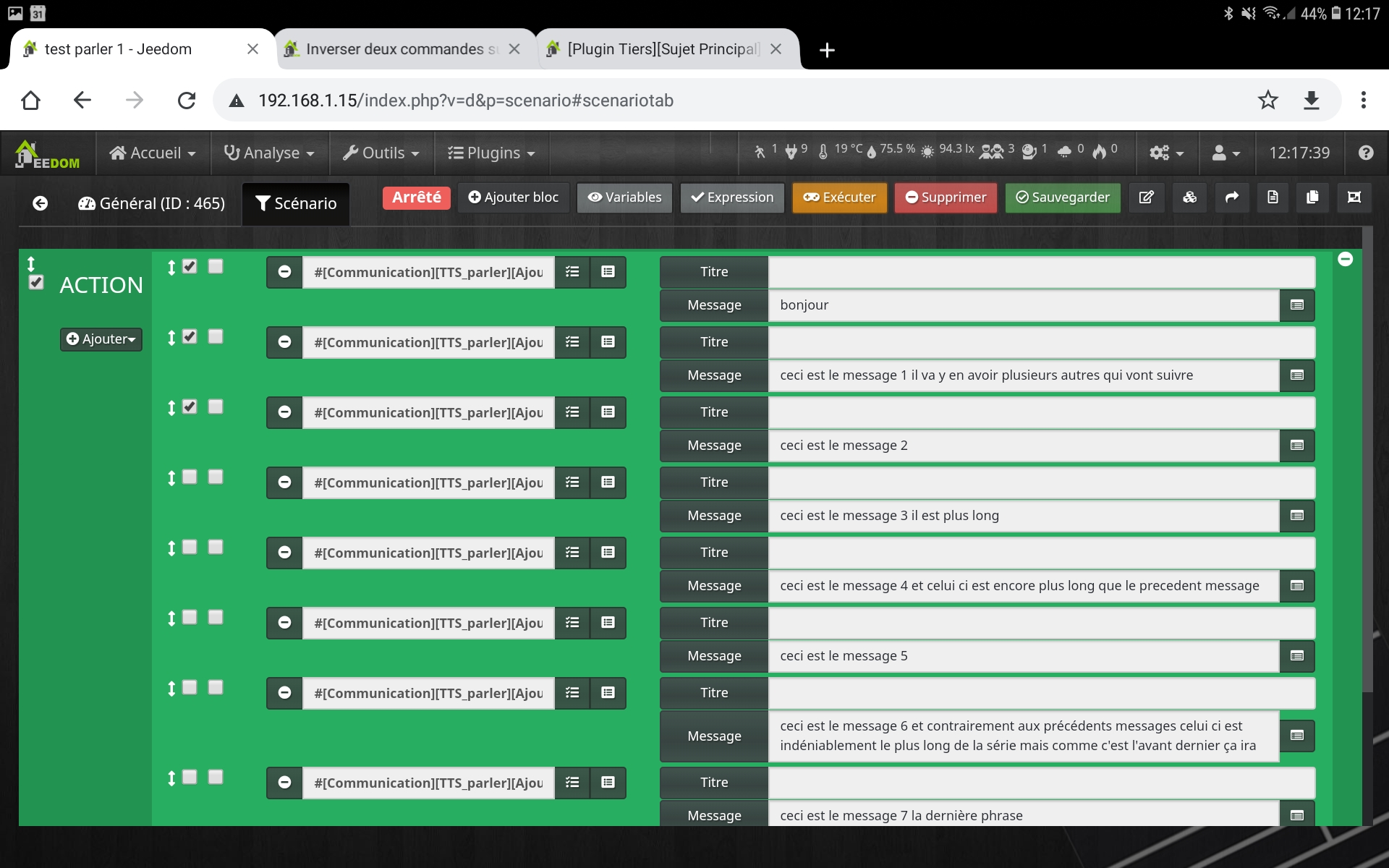Open the Plugins dropdown menu
The width and height of the screenshot is (1389, 868).
click(491, 153)
